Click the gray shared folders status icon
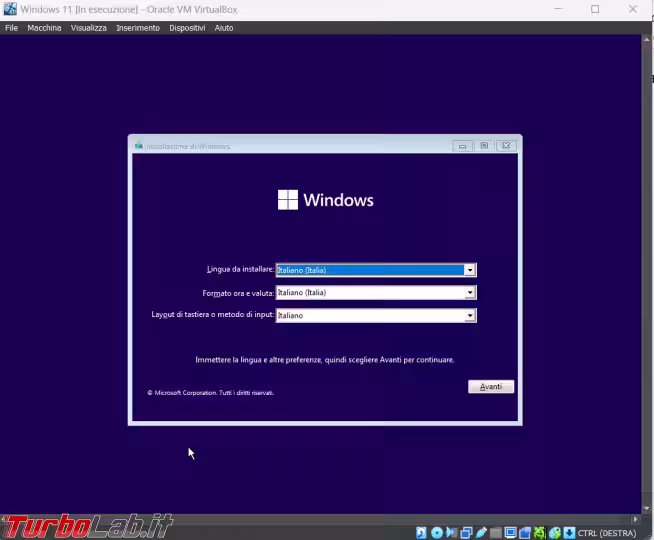The width and height of the screenshot is (654, 540). point(496,532)
